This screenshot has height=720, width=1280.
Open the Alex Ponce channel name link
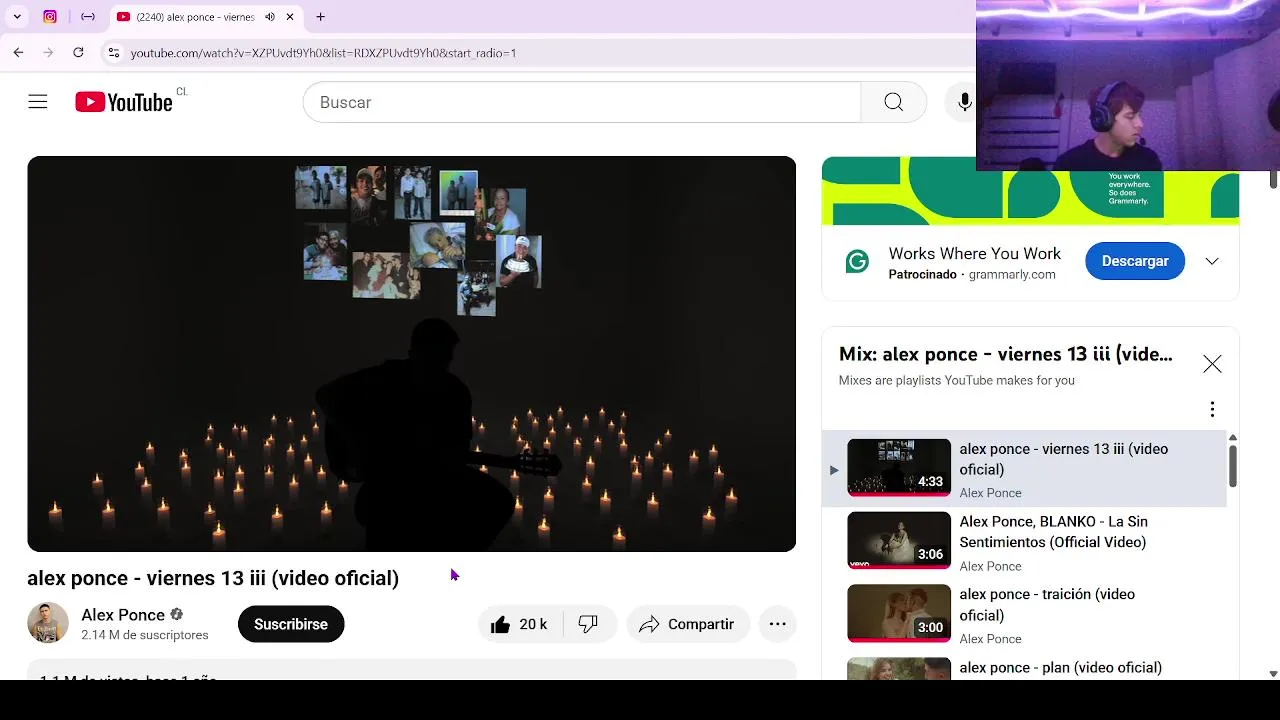point(123,615)
